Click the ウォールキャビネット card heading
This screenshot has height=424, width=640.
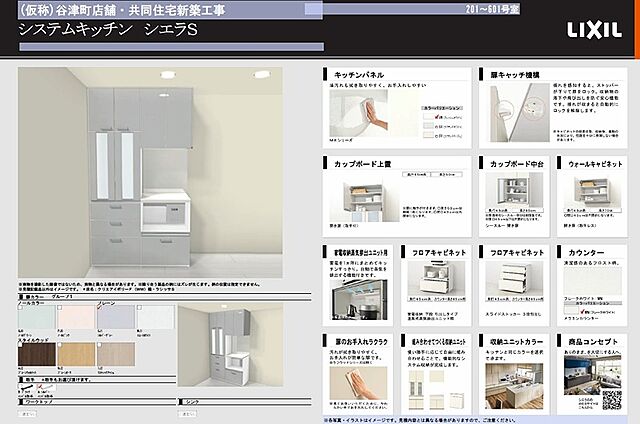[x=595, y=164]
